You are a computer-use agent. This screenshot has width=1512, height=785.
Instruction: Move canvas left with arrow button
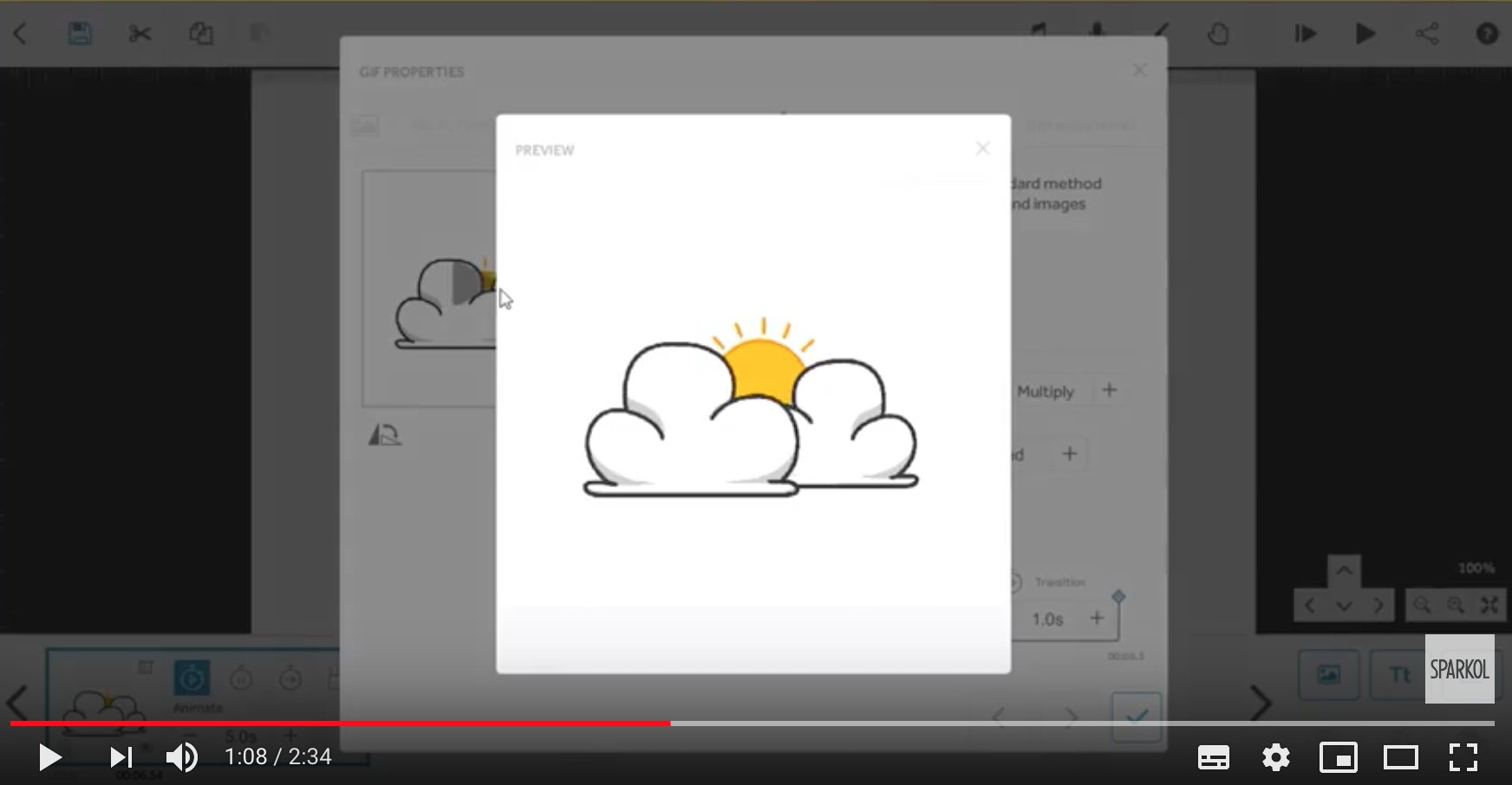click(x=1310, y=605)
